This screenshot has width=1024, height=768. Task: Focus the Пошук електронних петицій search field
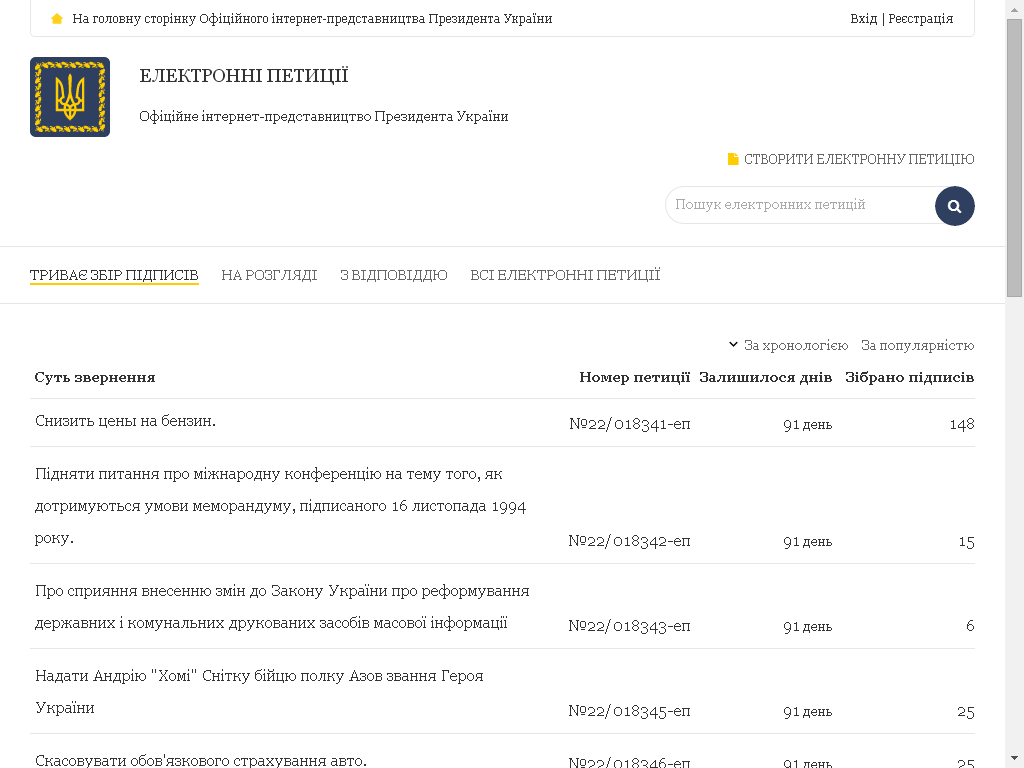pyautogui.click(x=800, y=205)
